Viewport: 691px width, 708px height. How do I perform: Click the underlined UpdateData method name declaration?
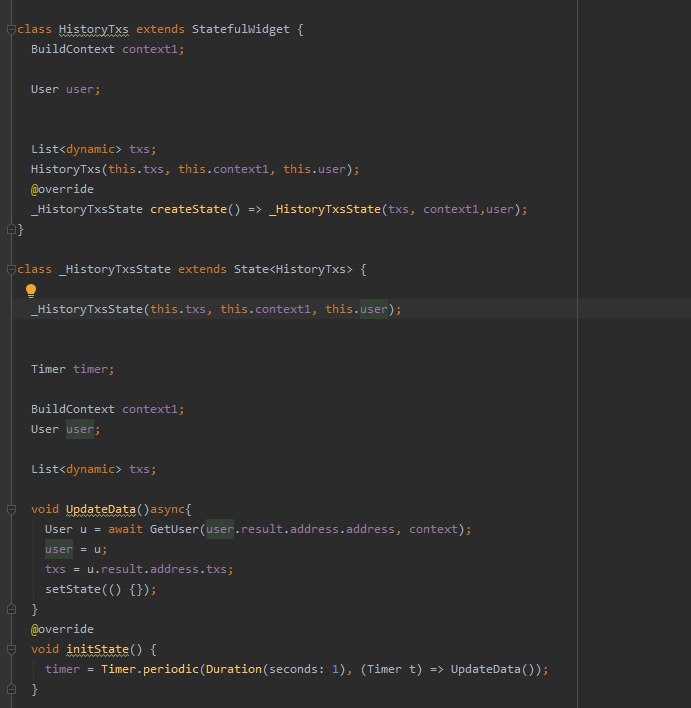point(101,509)
